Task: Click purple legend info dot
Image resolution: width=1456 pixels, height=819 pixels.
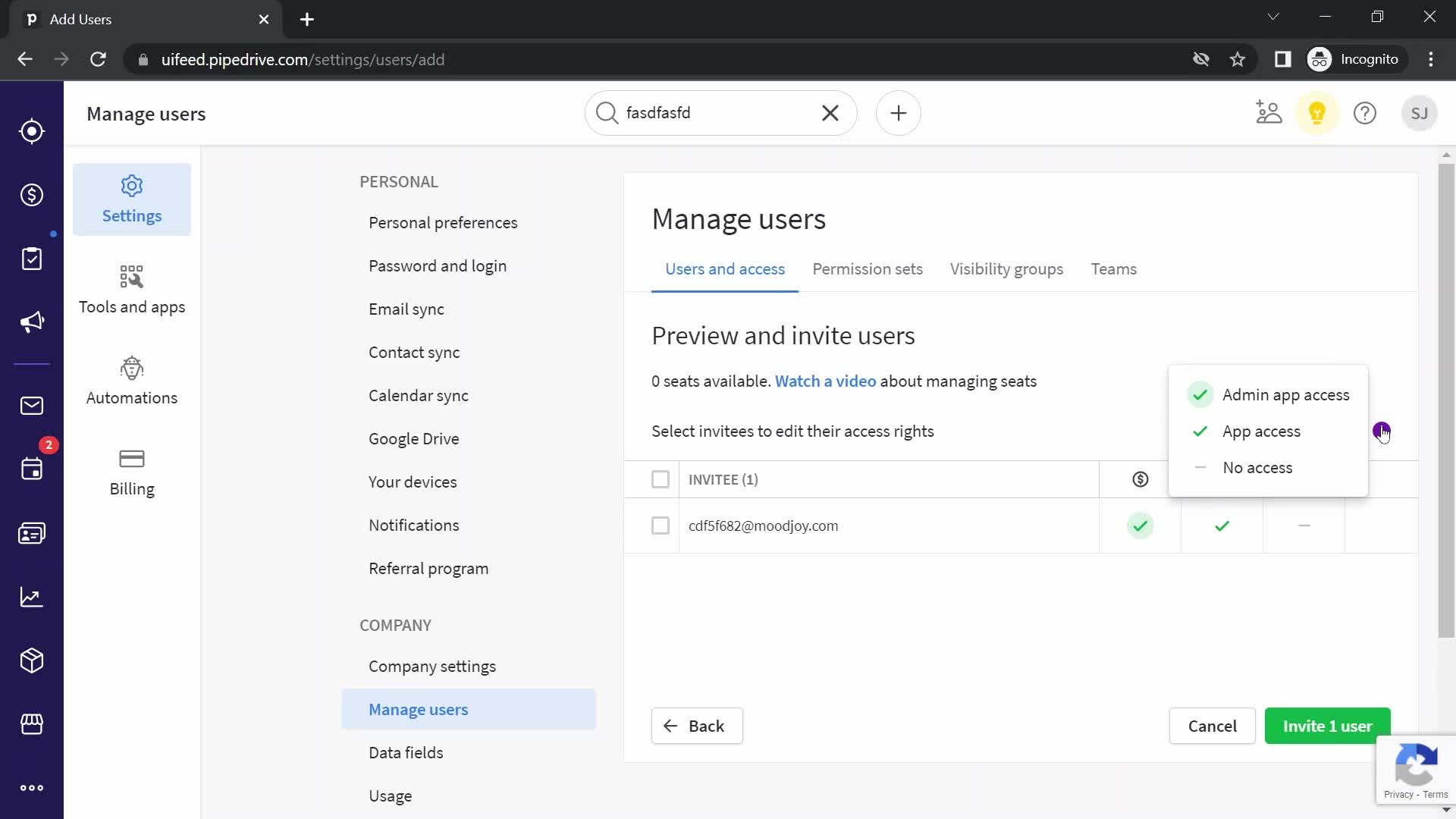Action: [1381, 431]
